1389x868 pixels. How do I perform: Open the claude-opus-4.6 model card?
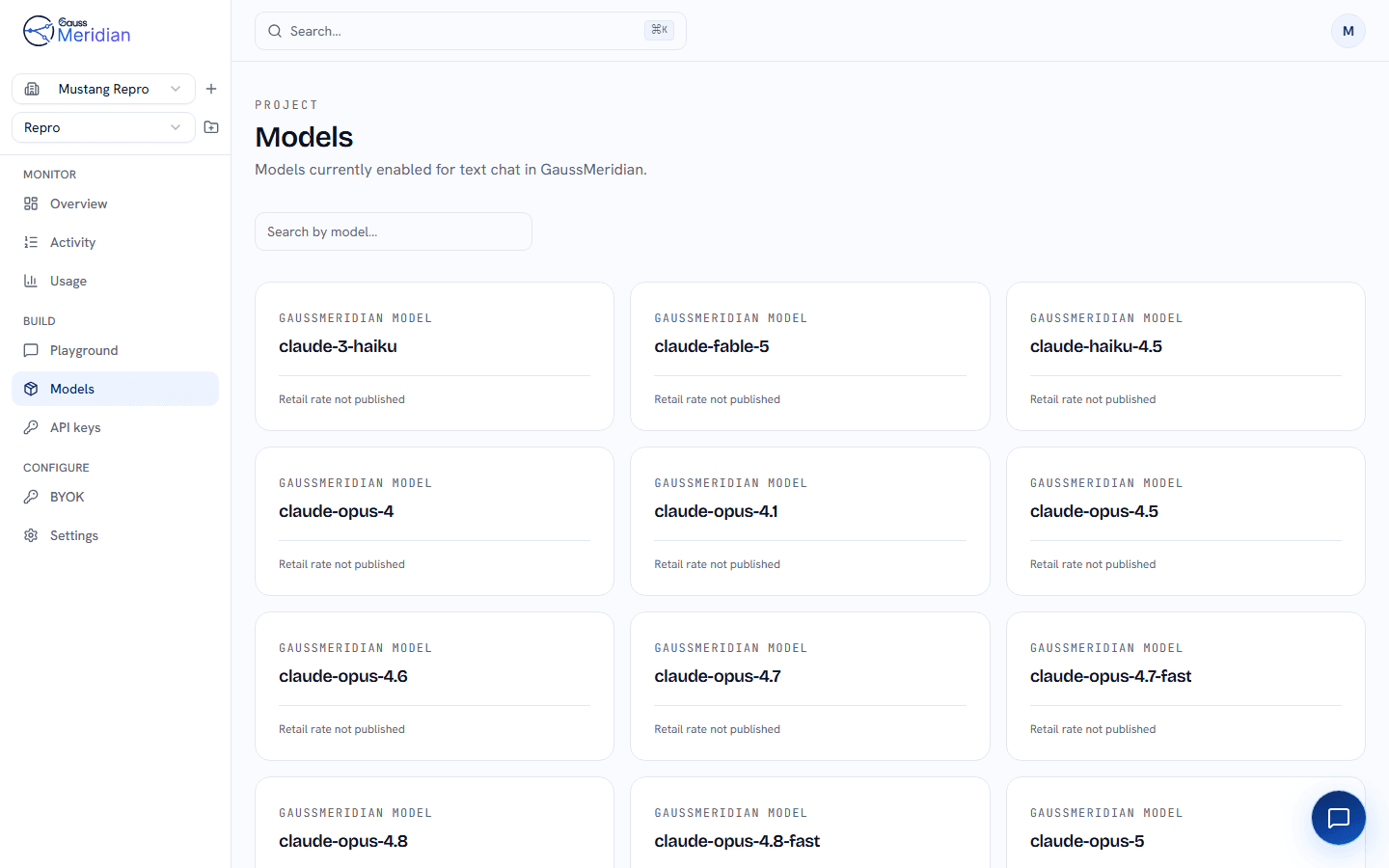(x=434, y=686)
